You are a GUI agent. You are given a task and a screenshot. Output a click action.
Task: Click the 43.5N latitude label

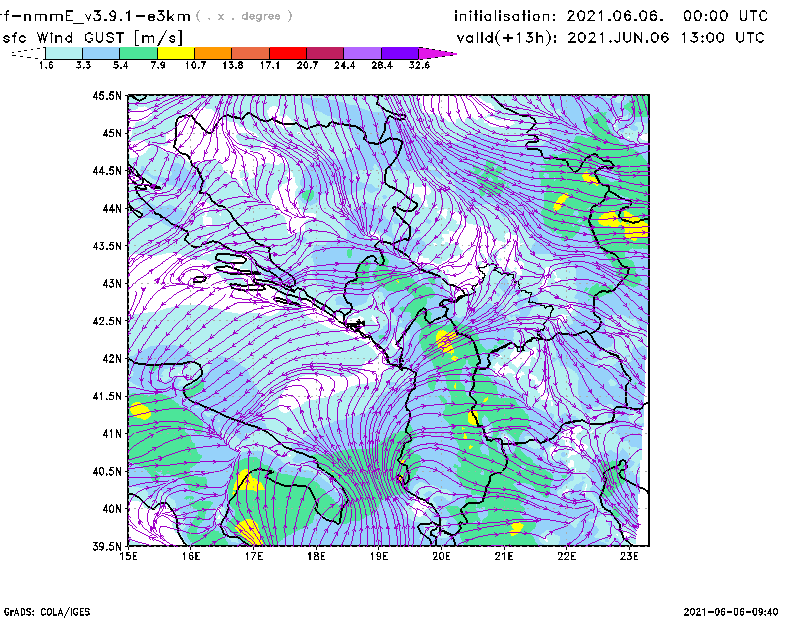pos(107,245)
